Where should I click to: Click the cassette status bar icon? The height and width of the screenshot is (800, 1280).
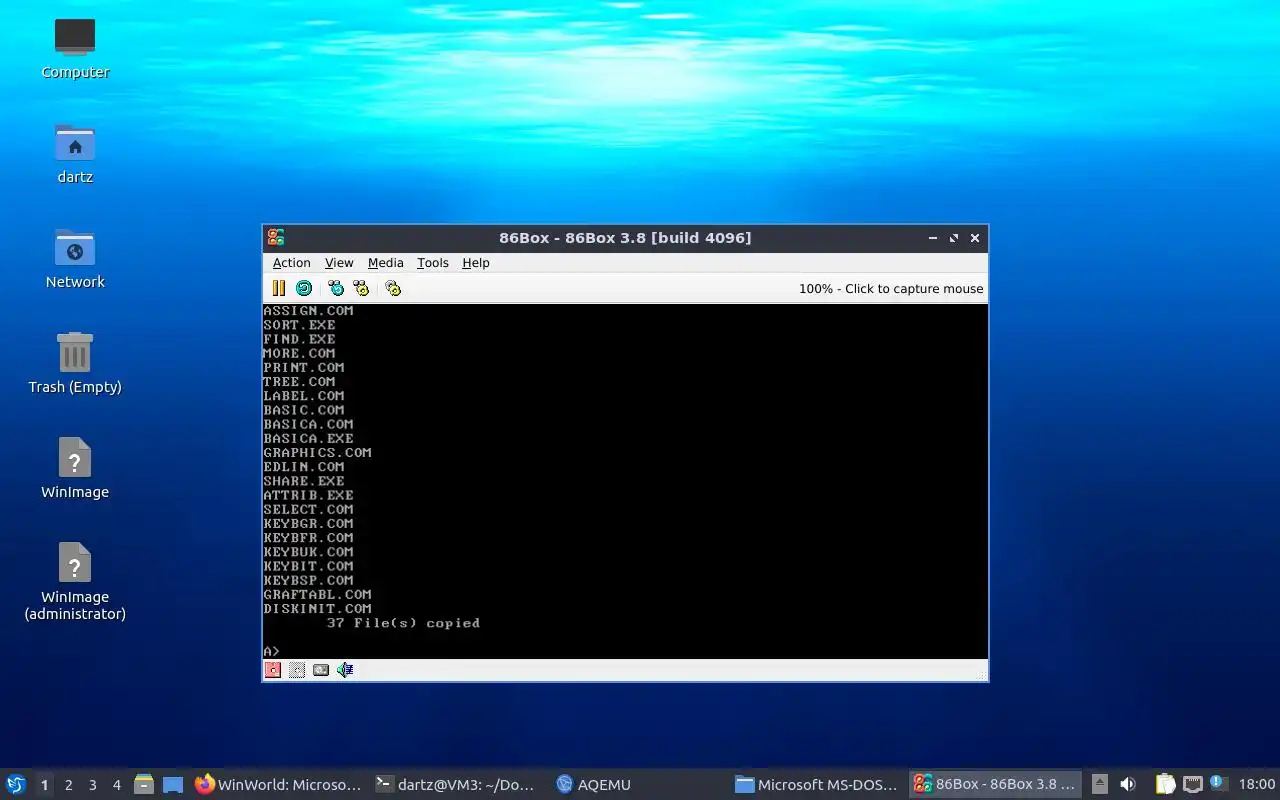pos(321,670)
